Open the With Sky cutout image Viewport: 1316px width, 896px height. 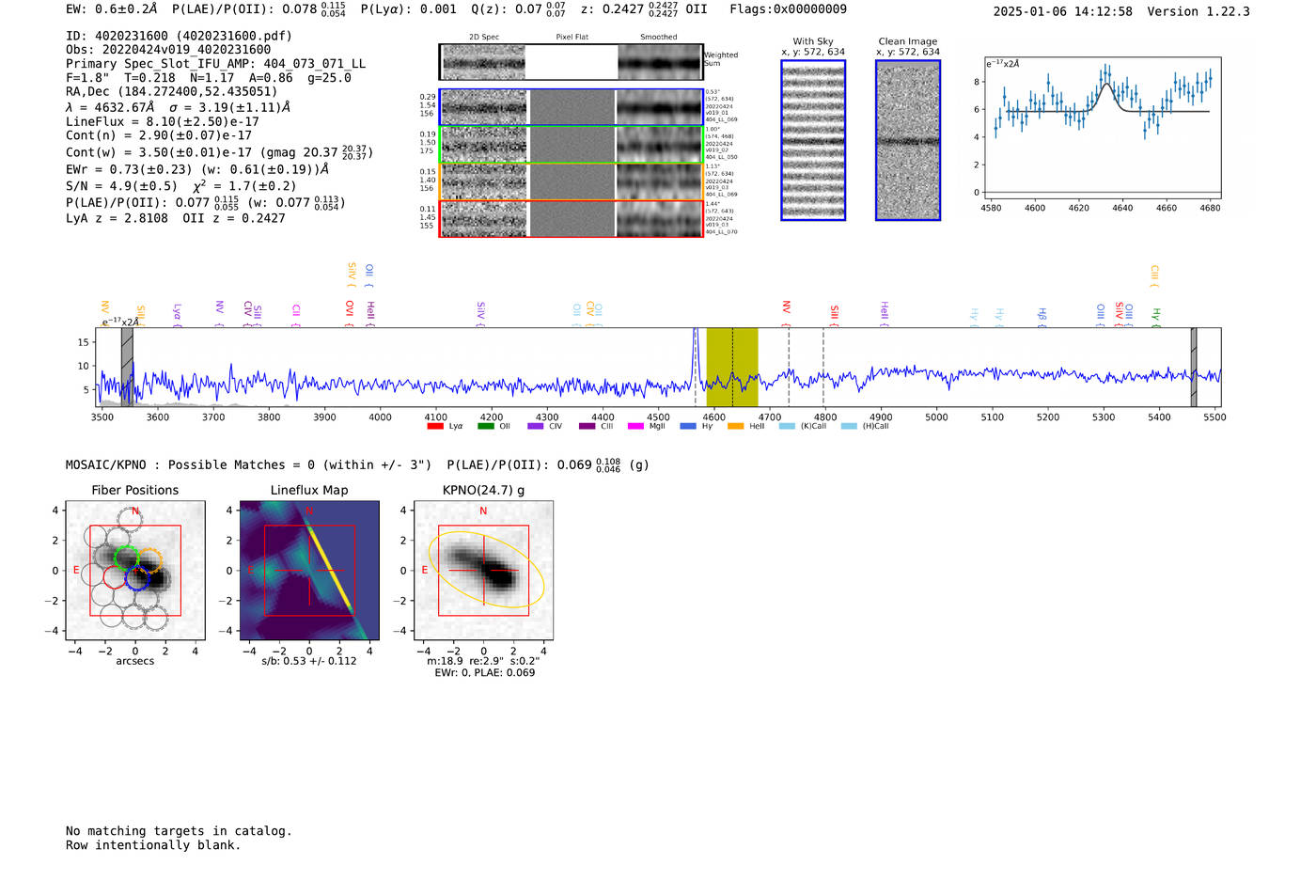tap(813, 140)
